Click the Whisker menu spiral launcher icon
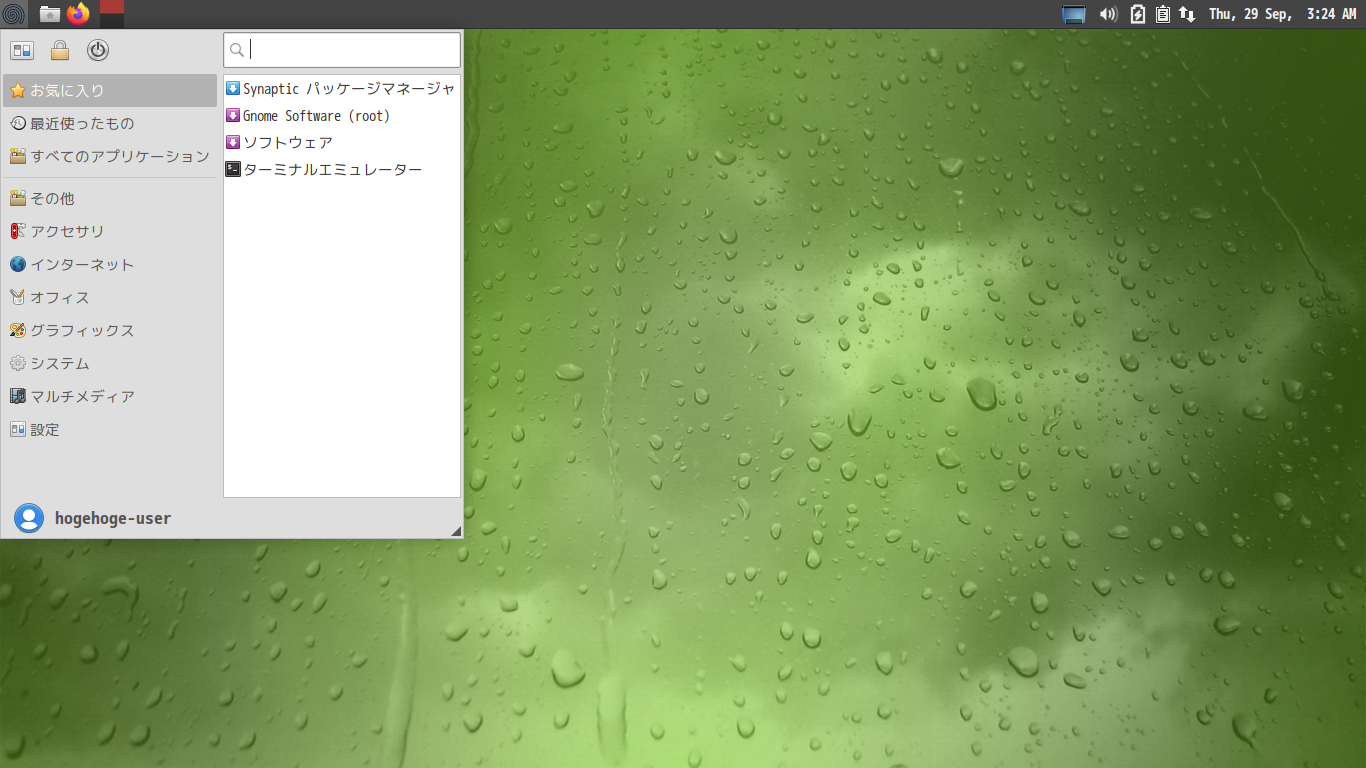 [14, 14]
